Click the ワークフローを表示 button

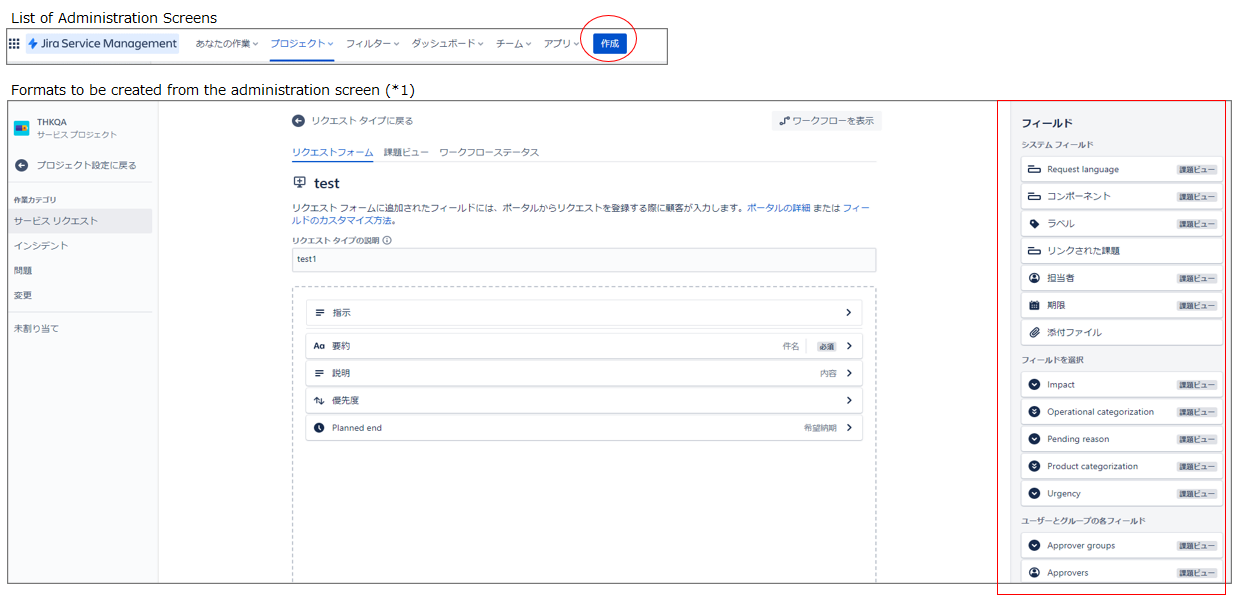(827, 121)
